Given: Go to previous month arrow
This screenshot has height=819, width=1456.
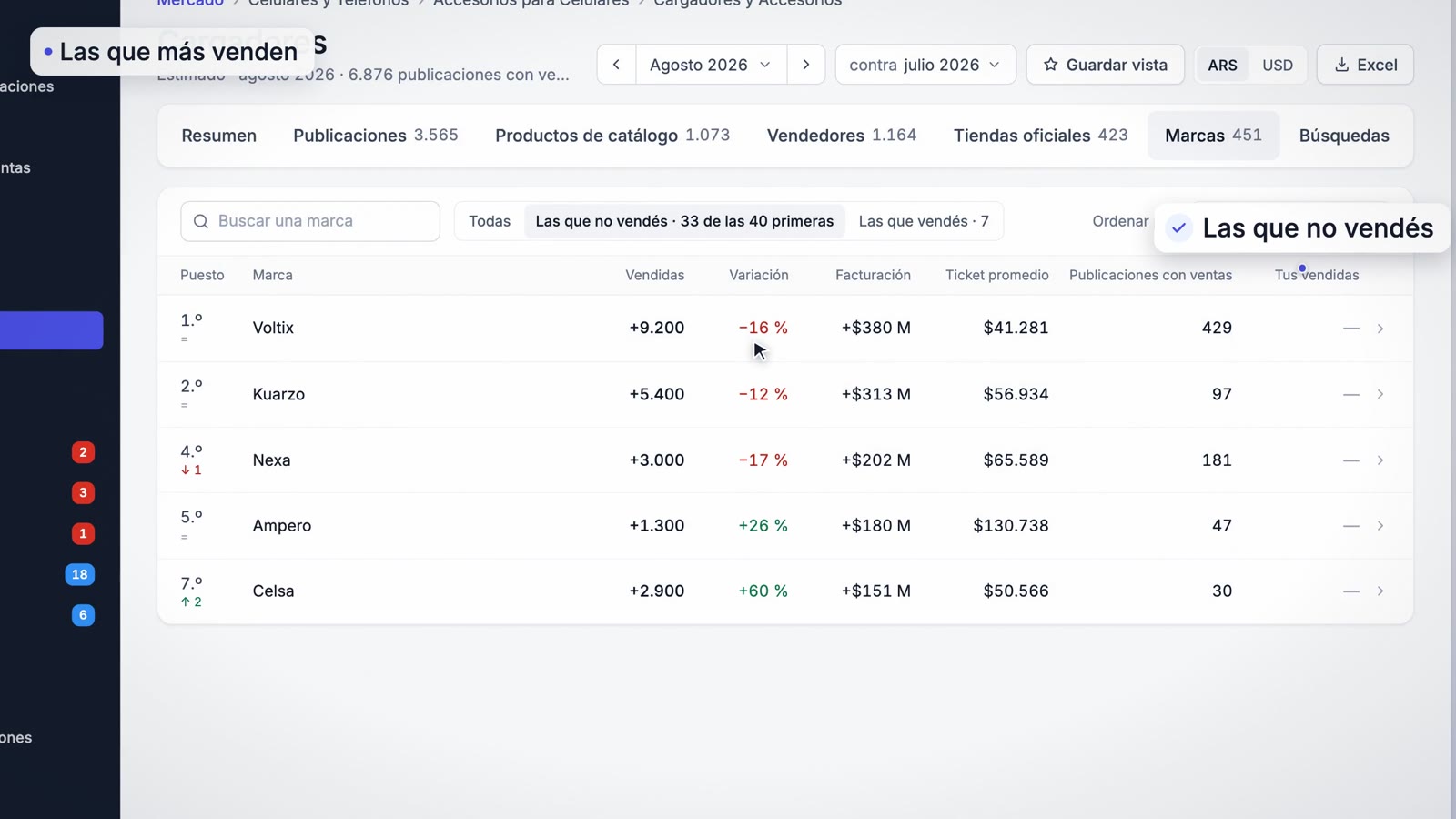Looking at the screenshot, I should 616,65.
